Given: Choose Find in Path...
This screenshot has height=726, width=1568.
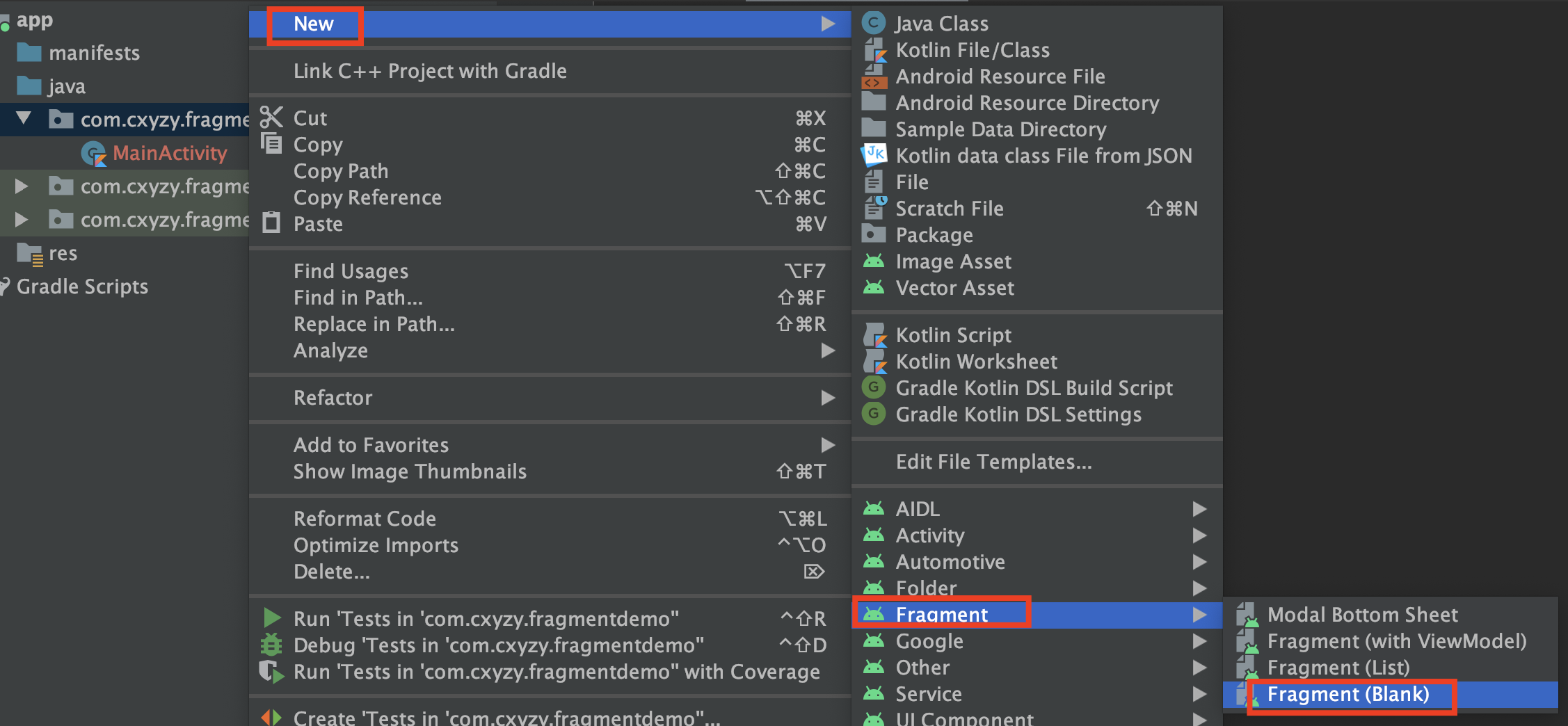Looking at the screenshot, I should click(550, 298).
